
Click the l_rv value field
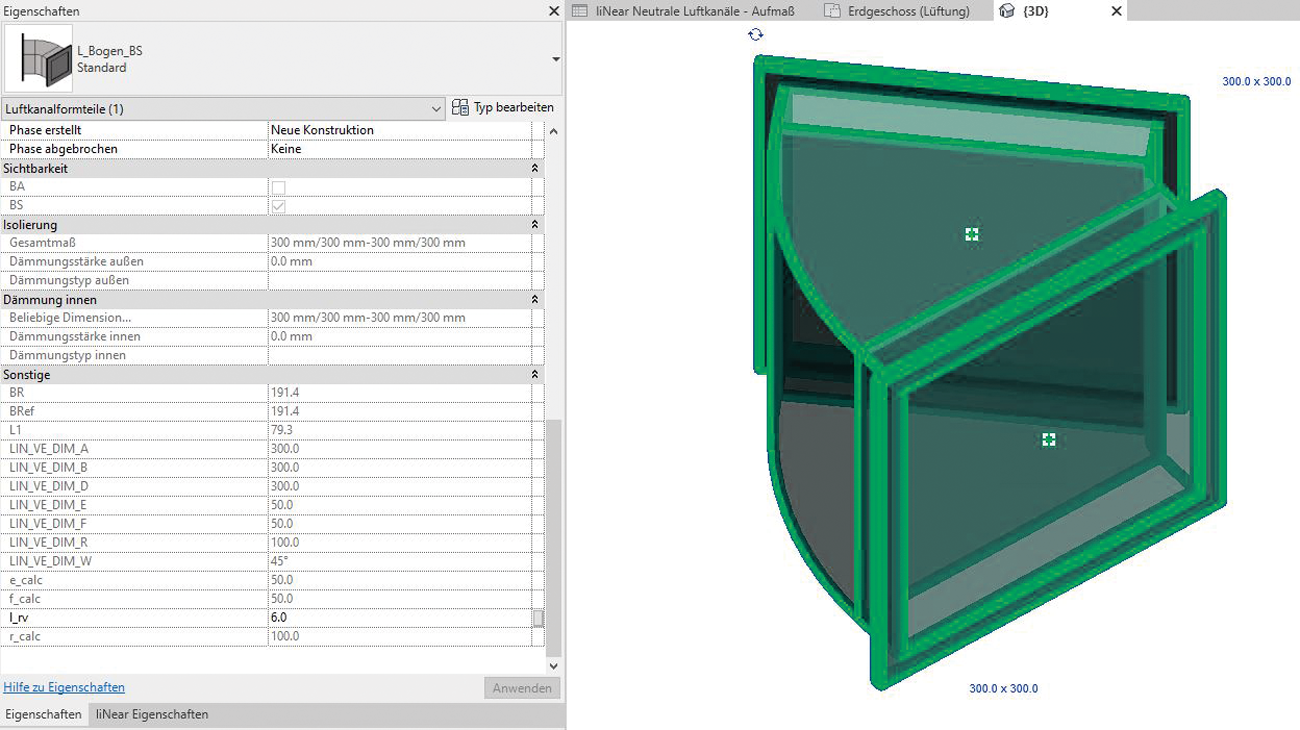(398, 618)
